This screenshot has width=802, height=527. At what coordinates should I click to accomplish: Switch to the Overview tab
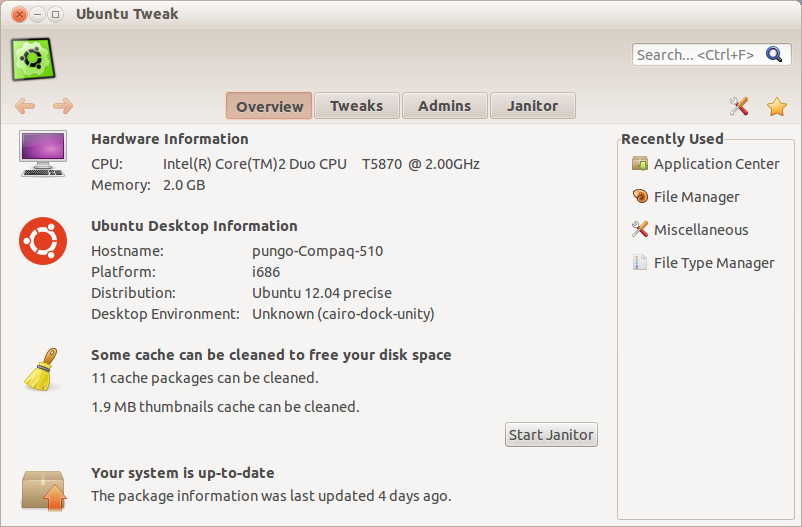[269, 106]
